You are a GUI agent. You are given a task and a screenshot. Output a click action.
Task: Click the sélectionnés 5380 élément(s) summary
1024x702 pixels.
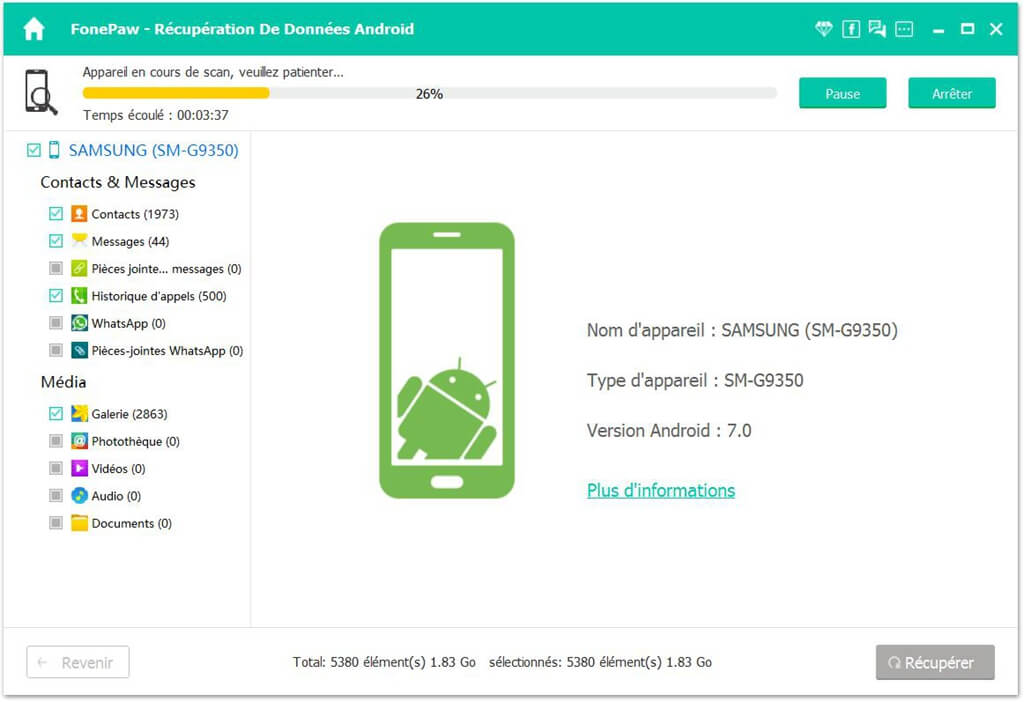tap(600, 662)
